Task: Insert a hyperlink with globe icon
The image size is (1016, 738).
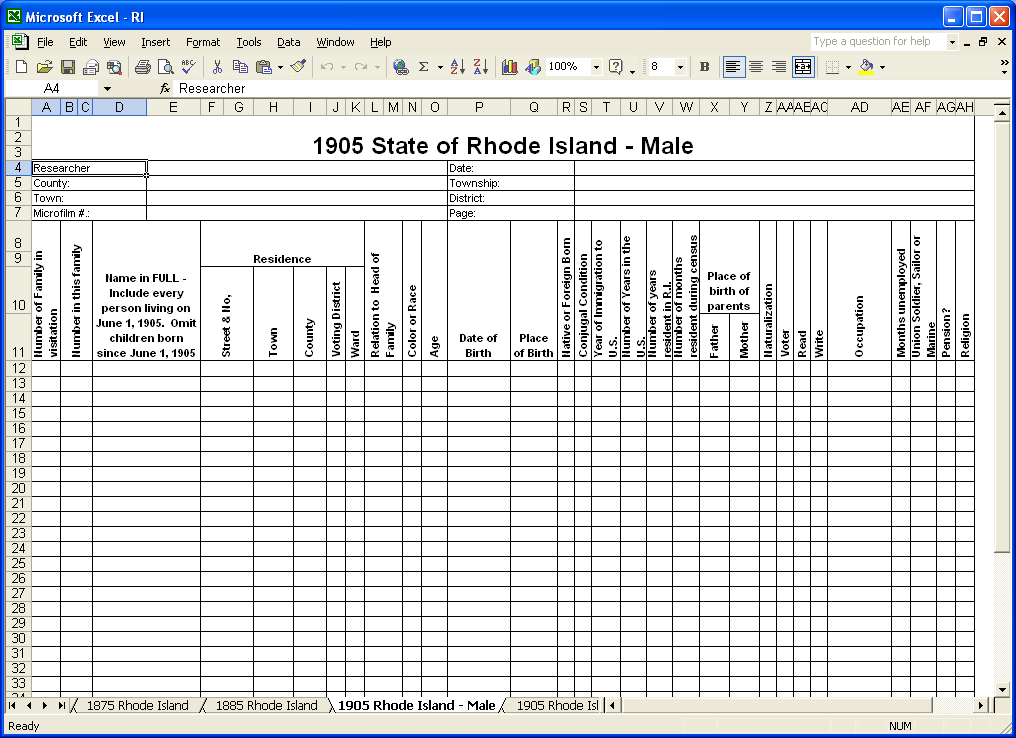Action: (x=400, y=67)
